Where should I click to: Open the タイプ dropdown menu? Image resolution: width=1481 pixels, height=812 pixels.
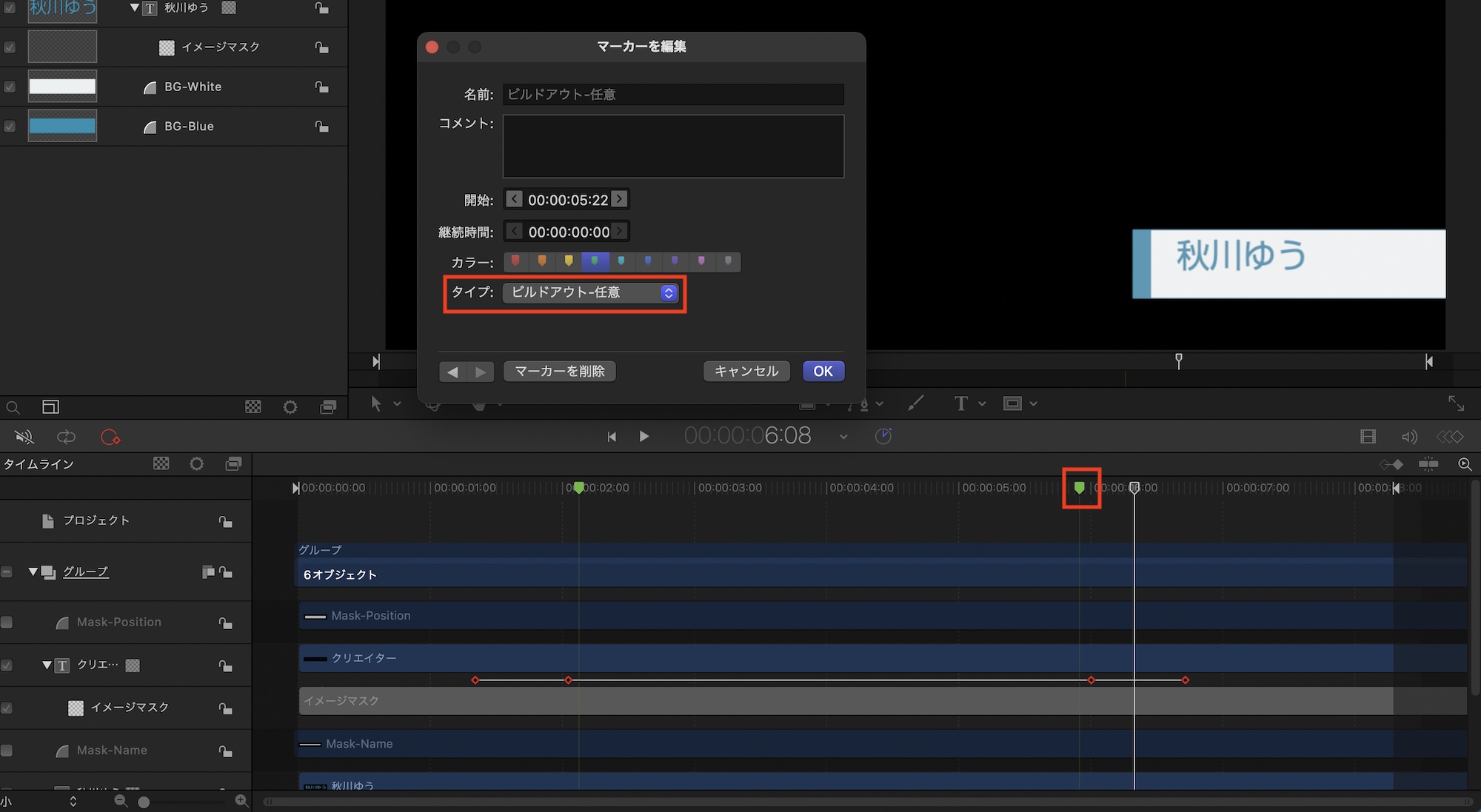[590, 292]
